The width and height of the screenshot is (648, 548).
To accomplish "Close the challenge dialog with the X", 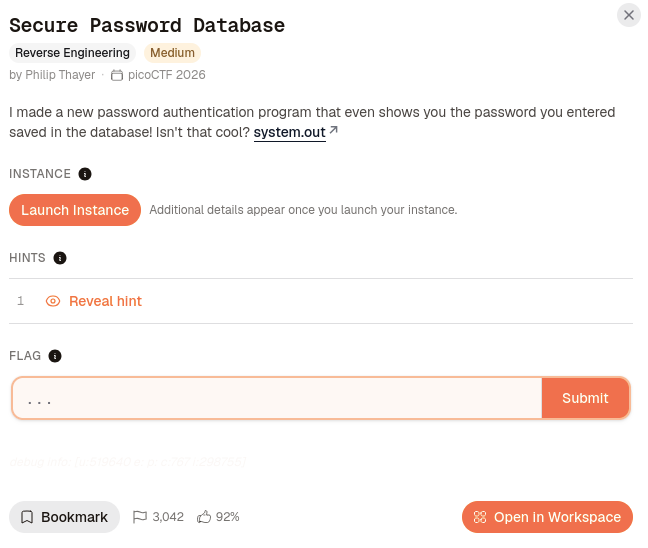I will point(629,15).
